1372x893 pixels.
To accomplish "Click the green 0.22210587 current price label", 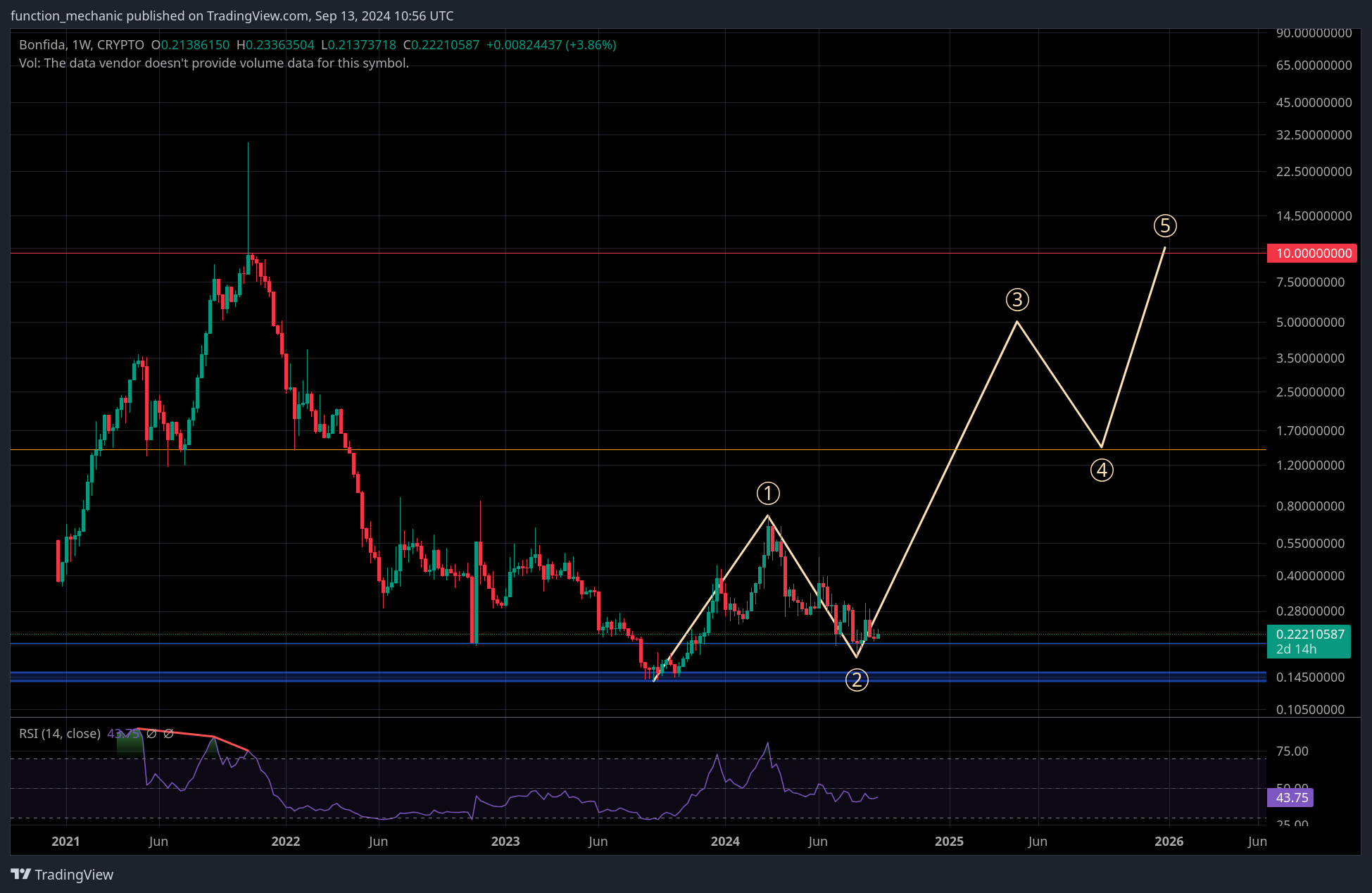I will [1309, 634].
